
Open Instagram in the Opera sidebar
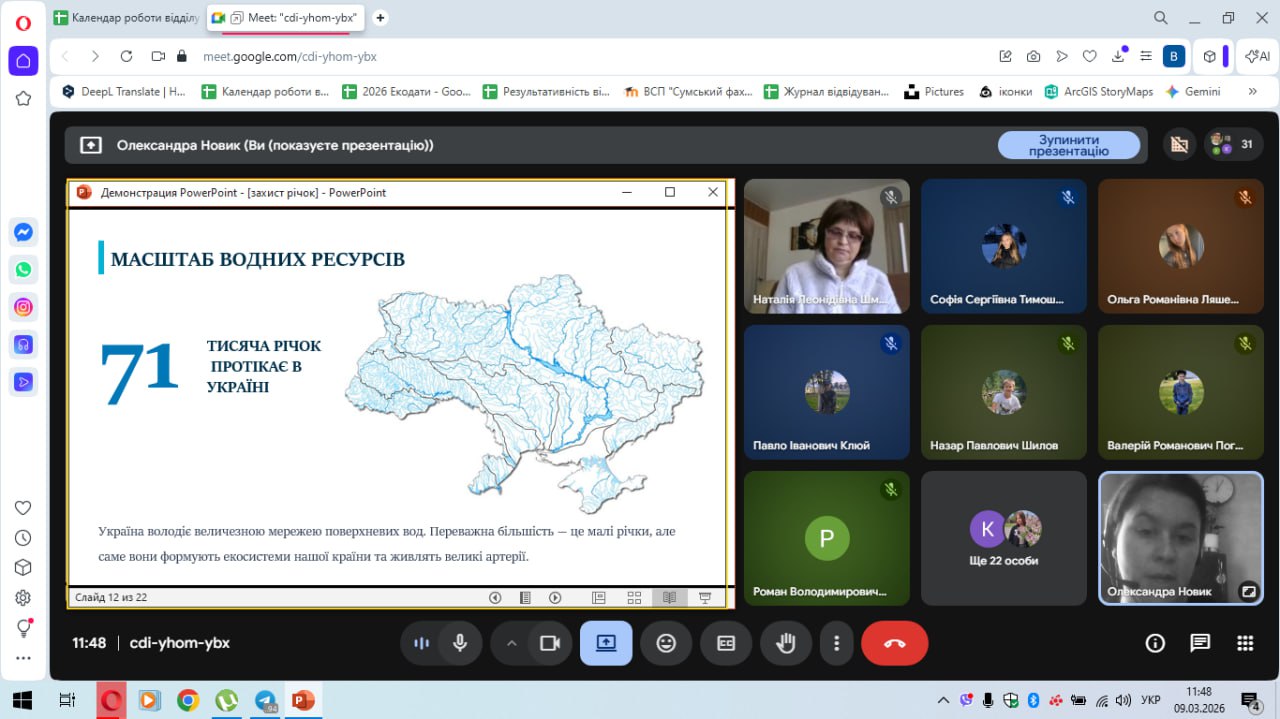click(x=23, y=307)
